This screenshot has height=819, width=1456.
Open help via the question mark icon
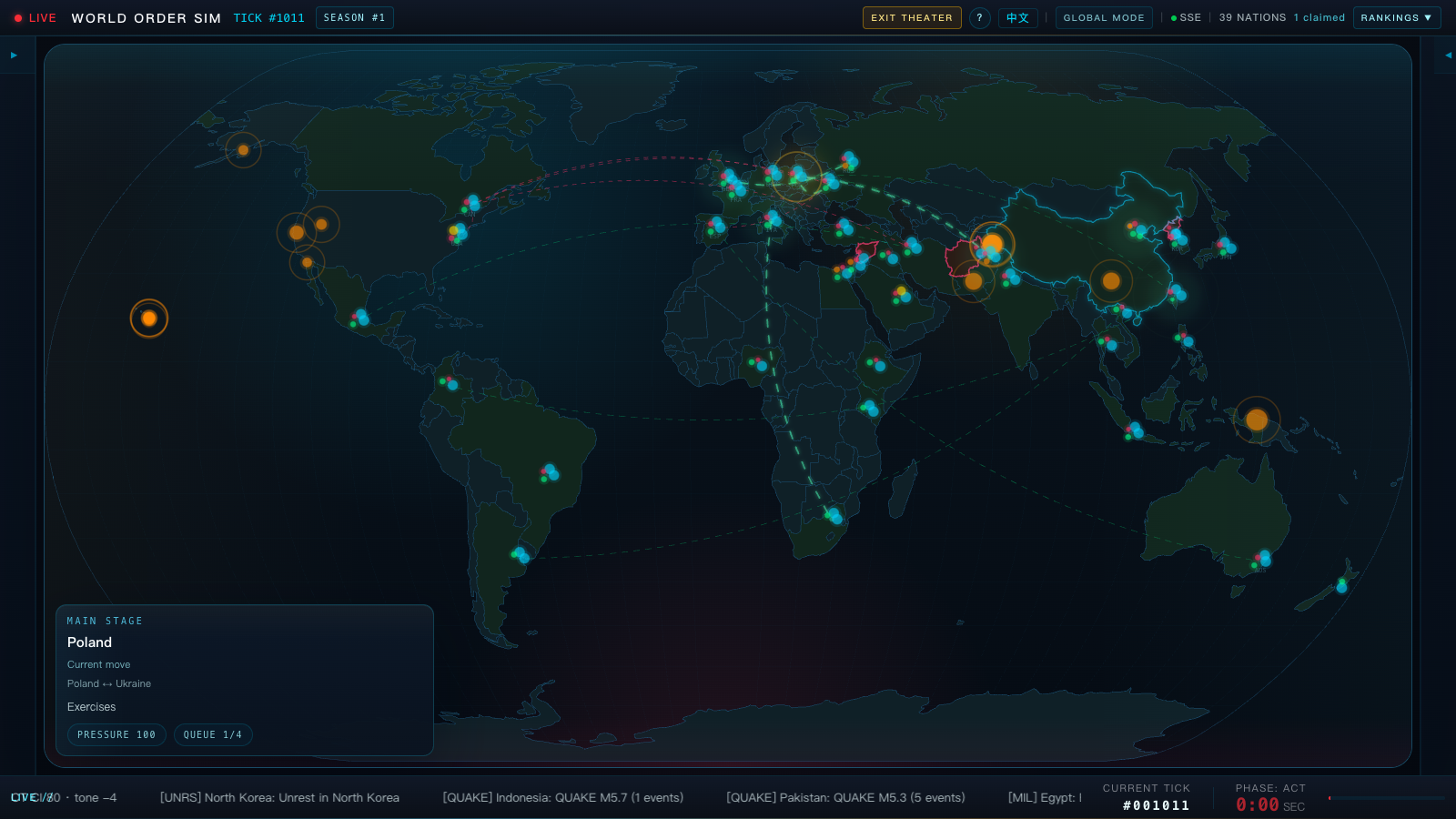(980, 17)
